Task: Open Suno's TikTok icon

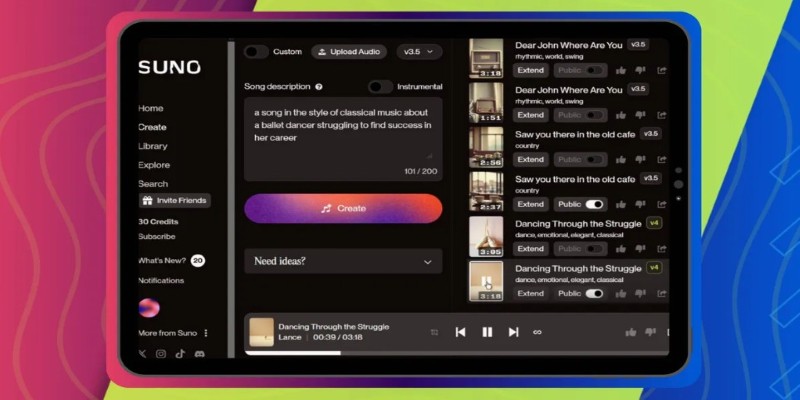Action: (180, 354)
